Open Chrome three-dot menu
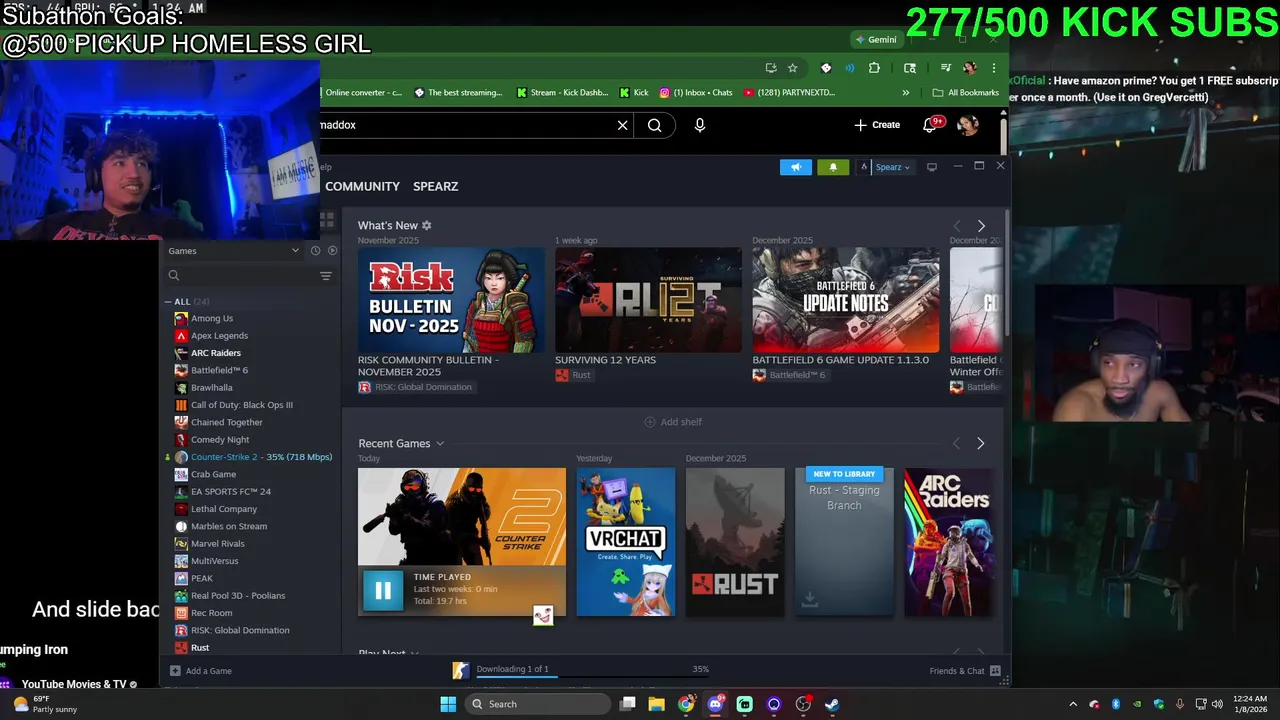 tap(993, 68)
